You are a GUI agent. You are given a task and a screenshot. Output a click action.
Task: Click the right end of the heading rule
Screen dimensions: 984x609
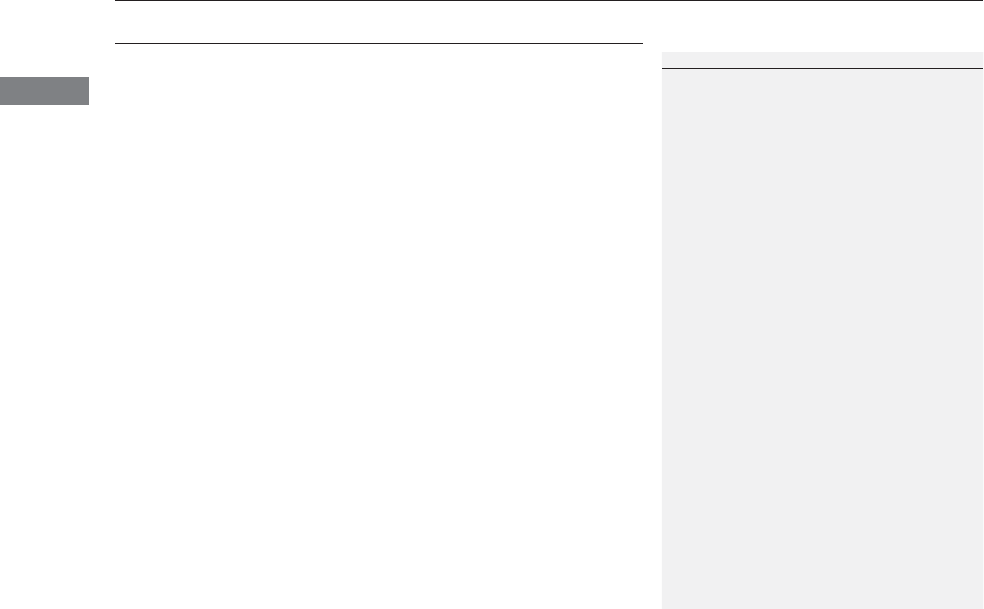[637, 43]
